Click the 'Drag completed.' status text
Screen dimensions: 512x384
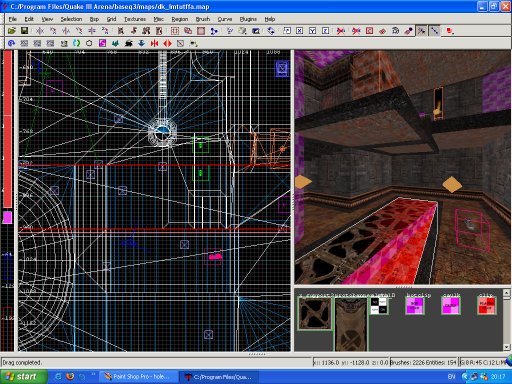(x=22, y=362)
